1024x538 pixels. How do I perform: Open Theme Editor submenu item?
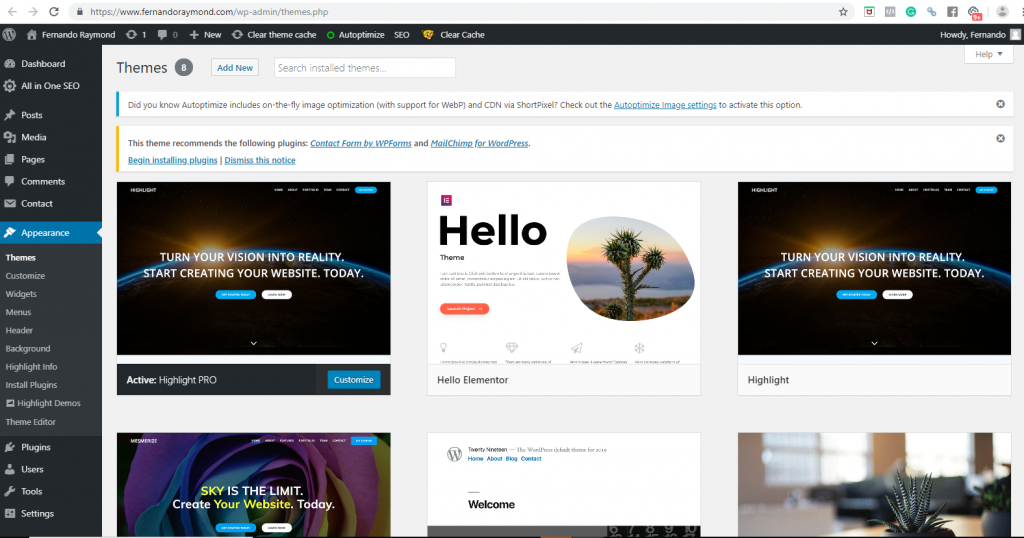[31, 422]
